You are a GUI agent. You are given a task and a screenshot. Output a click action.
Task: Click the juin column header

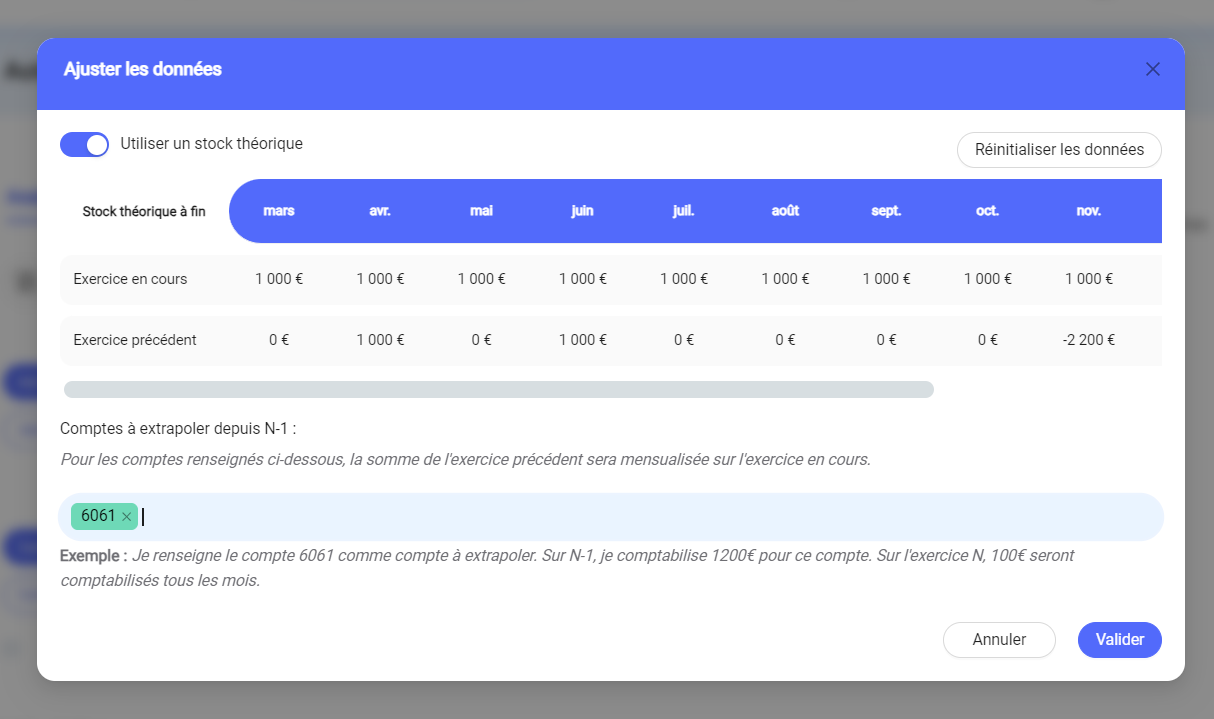point(582,211)
